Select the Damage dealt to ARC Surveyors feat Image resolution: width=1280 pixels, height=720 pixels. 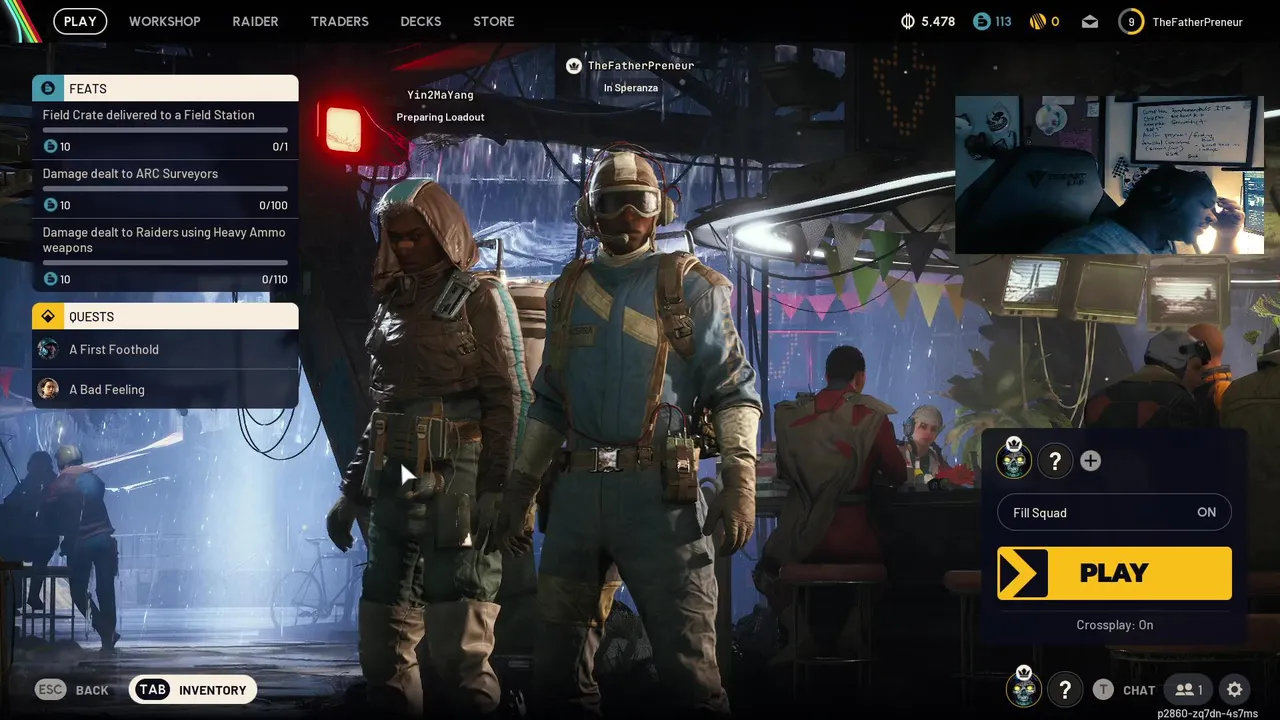point(165,190)
